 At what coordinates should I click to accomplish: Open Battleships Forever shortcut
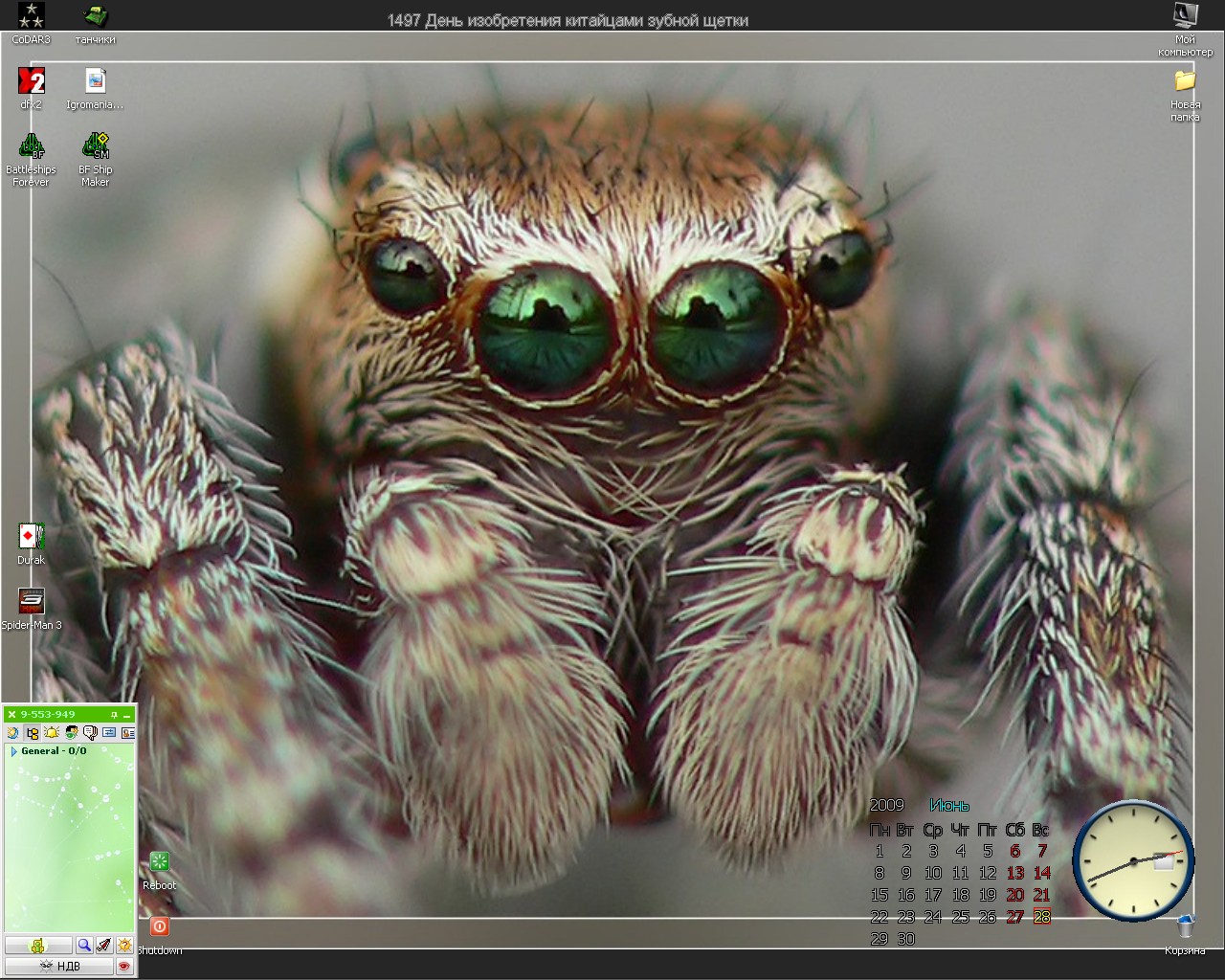point(31,159)
